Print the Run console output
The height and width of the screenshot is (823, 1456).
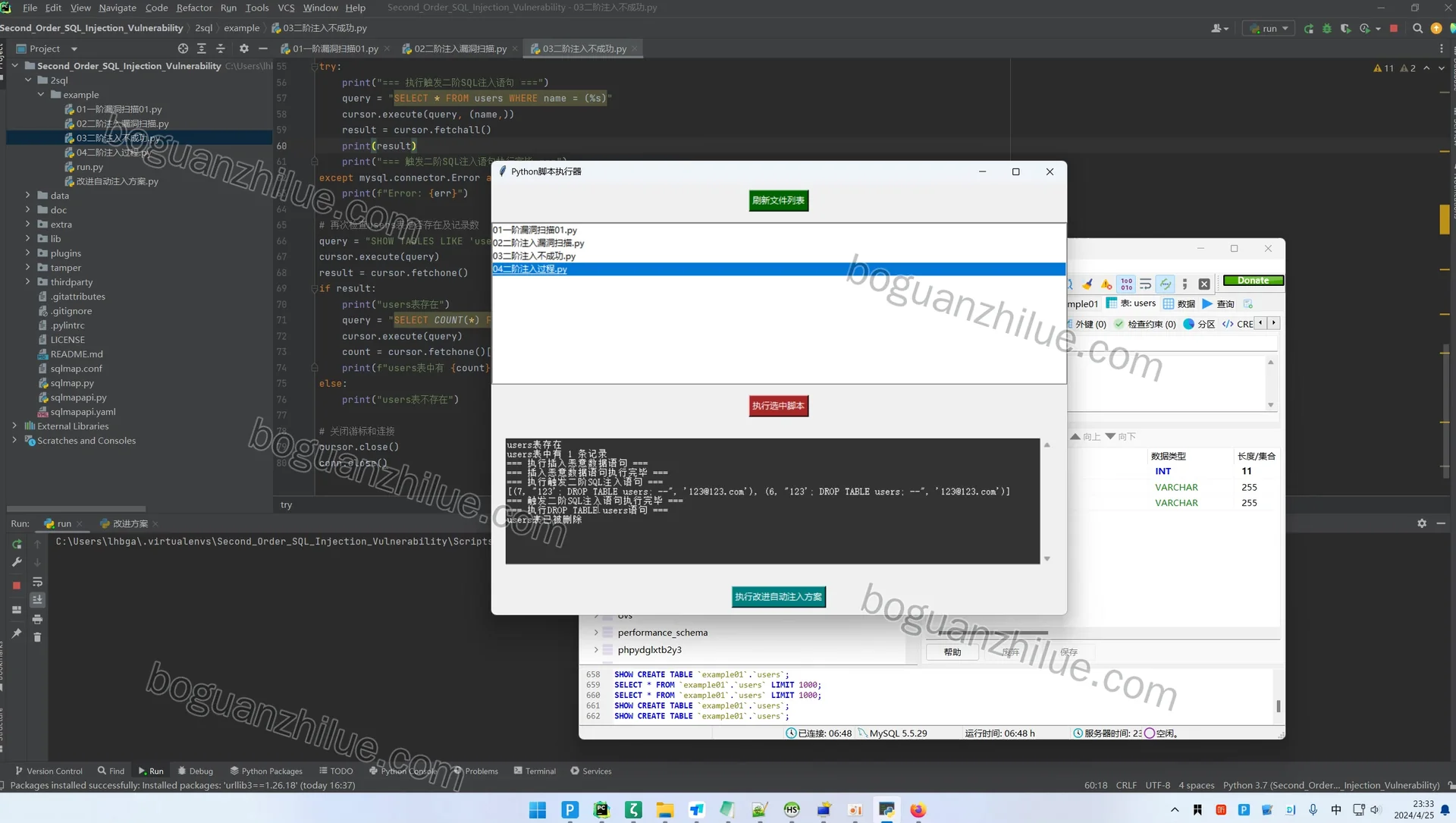(37, 619)
